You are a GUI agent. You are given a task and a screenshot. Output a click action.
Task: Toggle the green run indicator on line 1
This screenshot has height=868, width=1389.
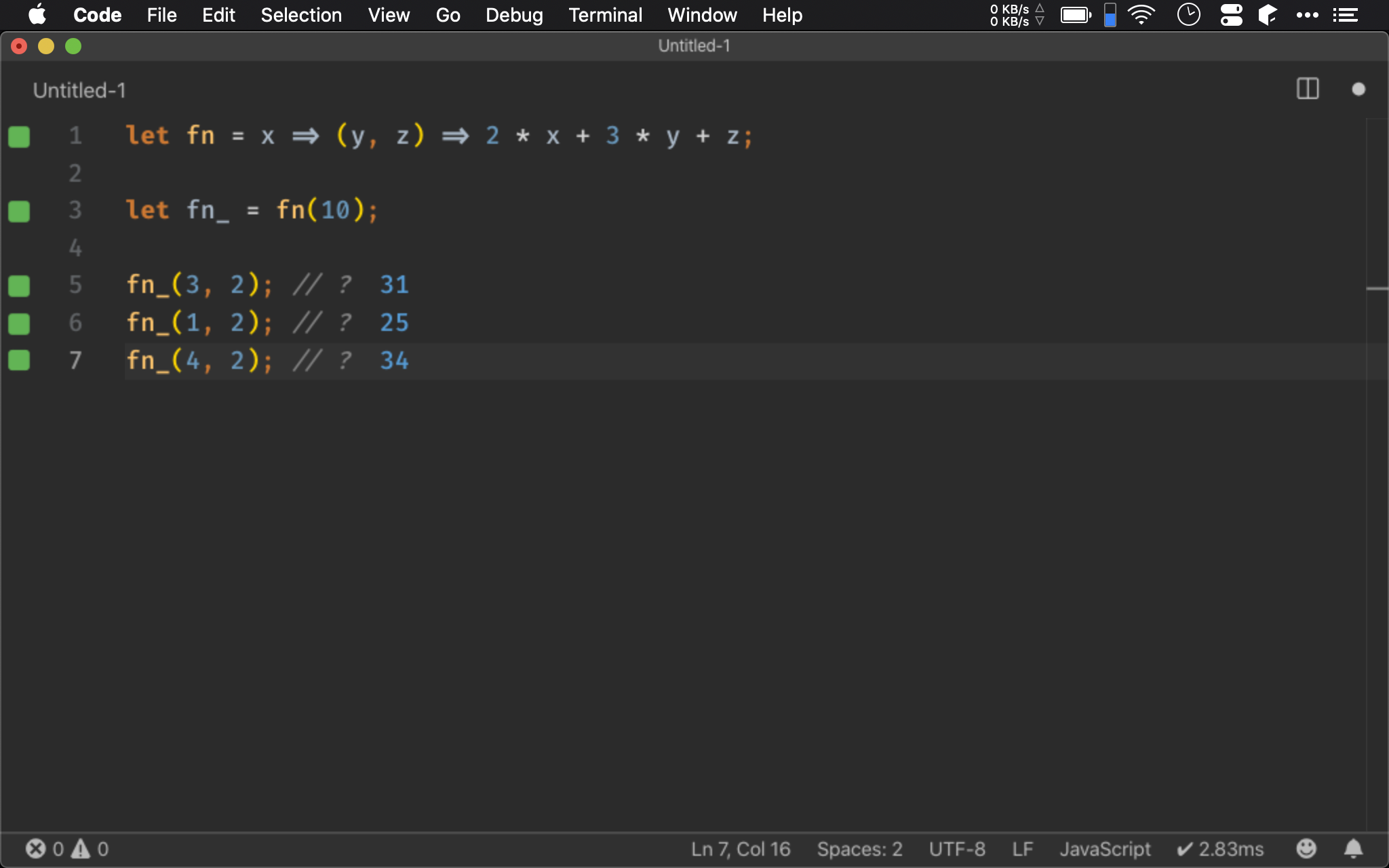pyautogui.click(x=19, y=136)
